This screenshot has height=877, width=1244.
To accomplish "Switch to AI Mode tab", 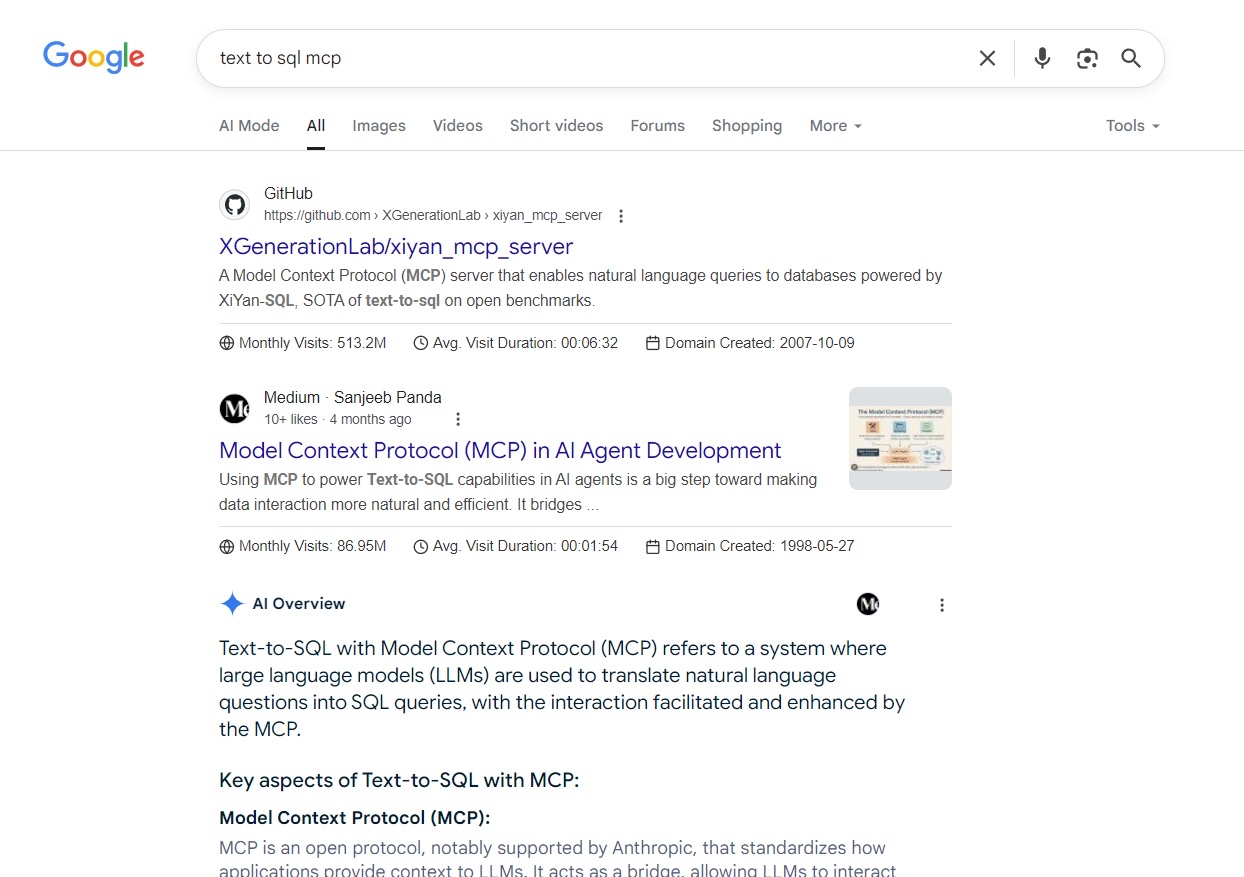I will (x=249, y=126).
